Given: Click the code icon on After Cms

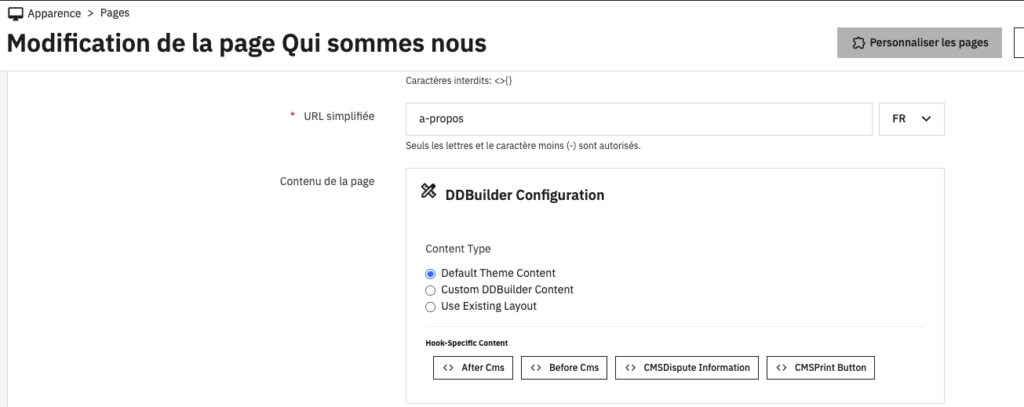Looking at the screenshot, I should pos(447,368).
